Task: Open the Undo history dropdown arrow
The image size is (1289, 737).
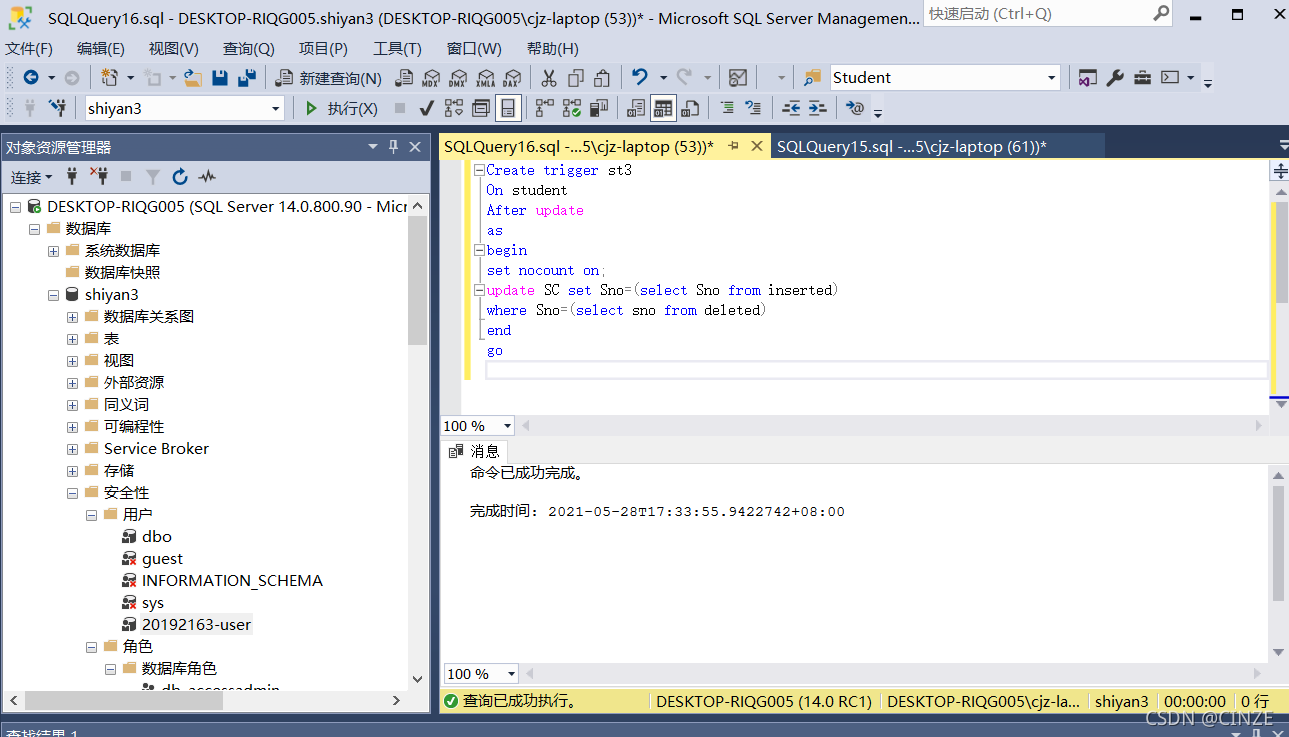Action: click(x=661, y=78)
